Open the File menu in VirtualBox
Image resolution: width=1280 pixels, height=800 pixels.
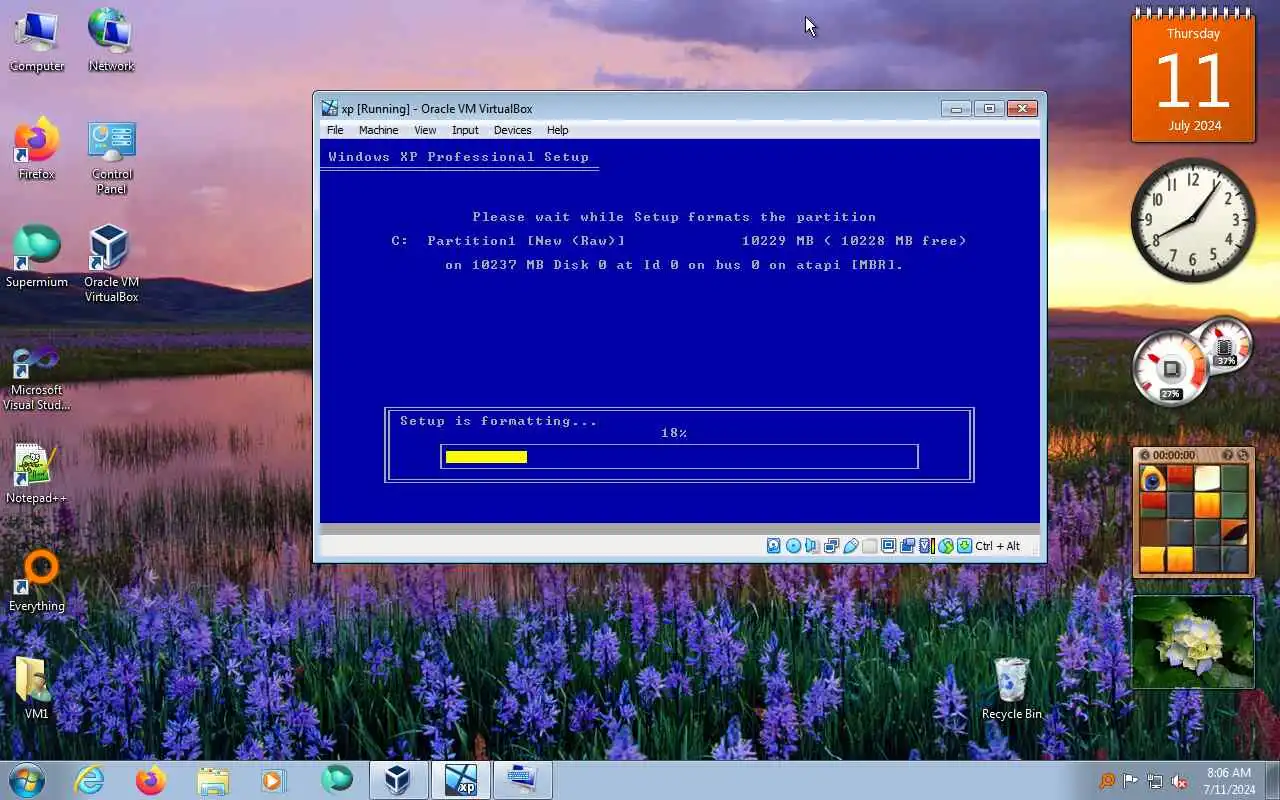click(x=335, y=130)
